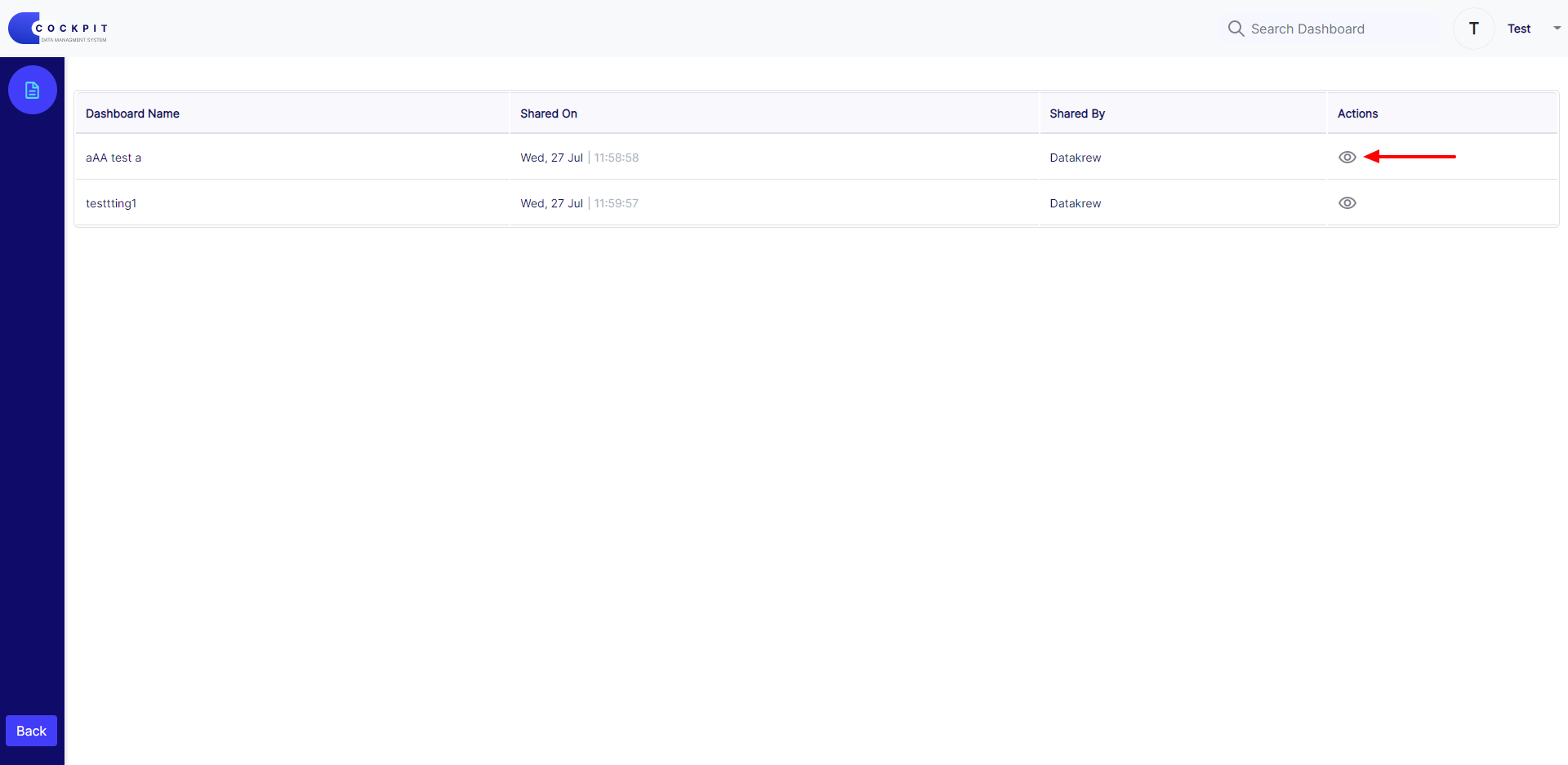Screen dimensions: 1568x765
Task: Show preview of the first shared dashboard
Action: pyautogui.click(x=1347, y=157)
